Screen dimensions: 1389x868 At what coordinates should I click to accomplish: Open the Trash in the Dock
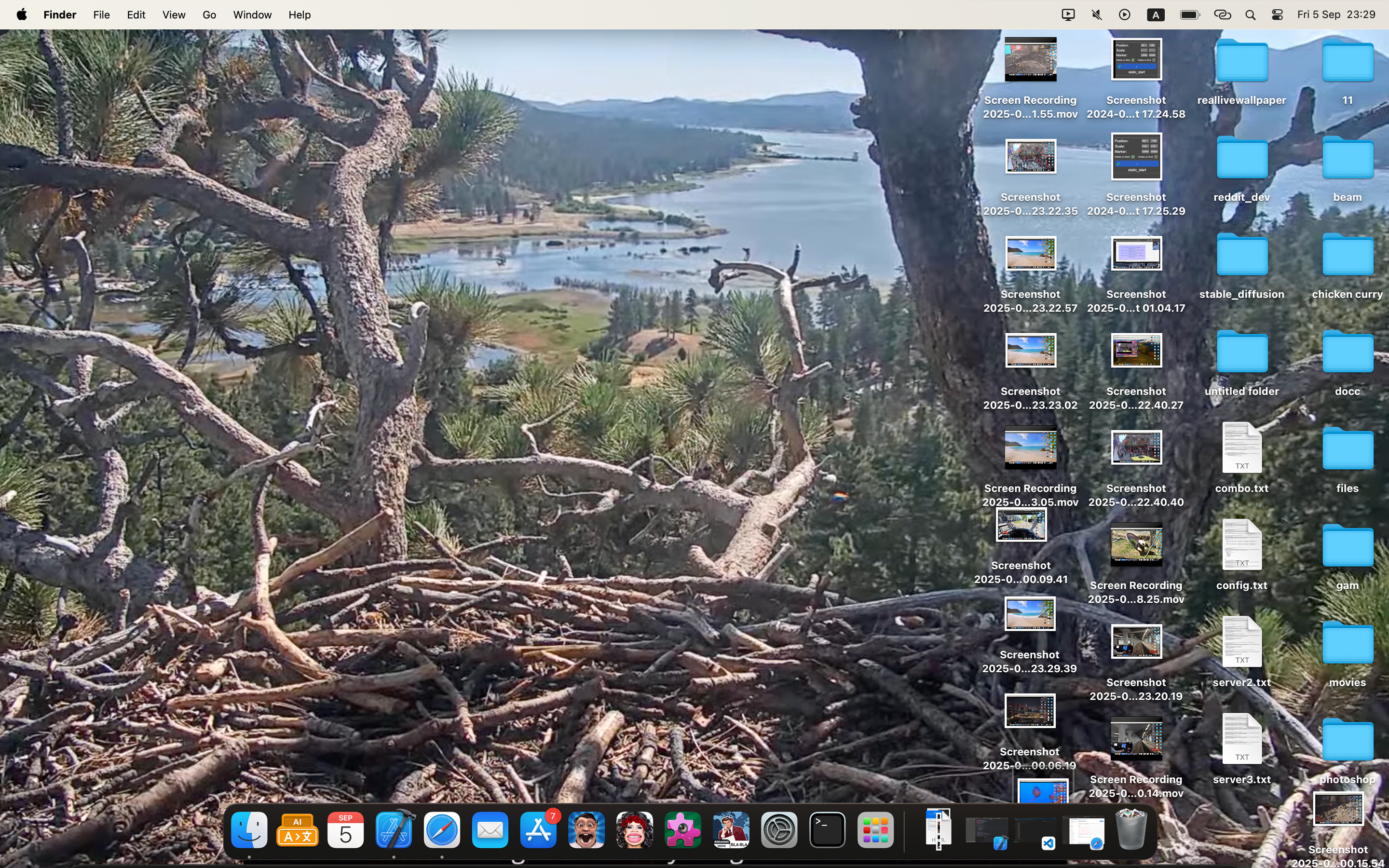pyautogui.click(x=1130, y=830)
